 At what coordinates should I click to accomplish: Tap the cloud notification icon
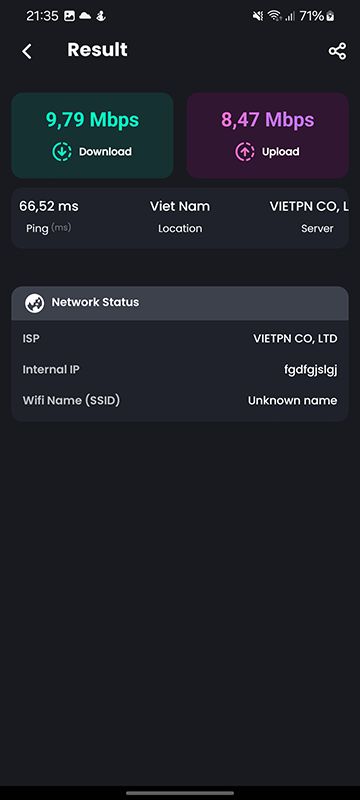(x=85, y=16)
